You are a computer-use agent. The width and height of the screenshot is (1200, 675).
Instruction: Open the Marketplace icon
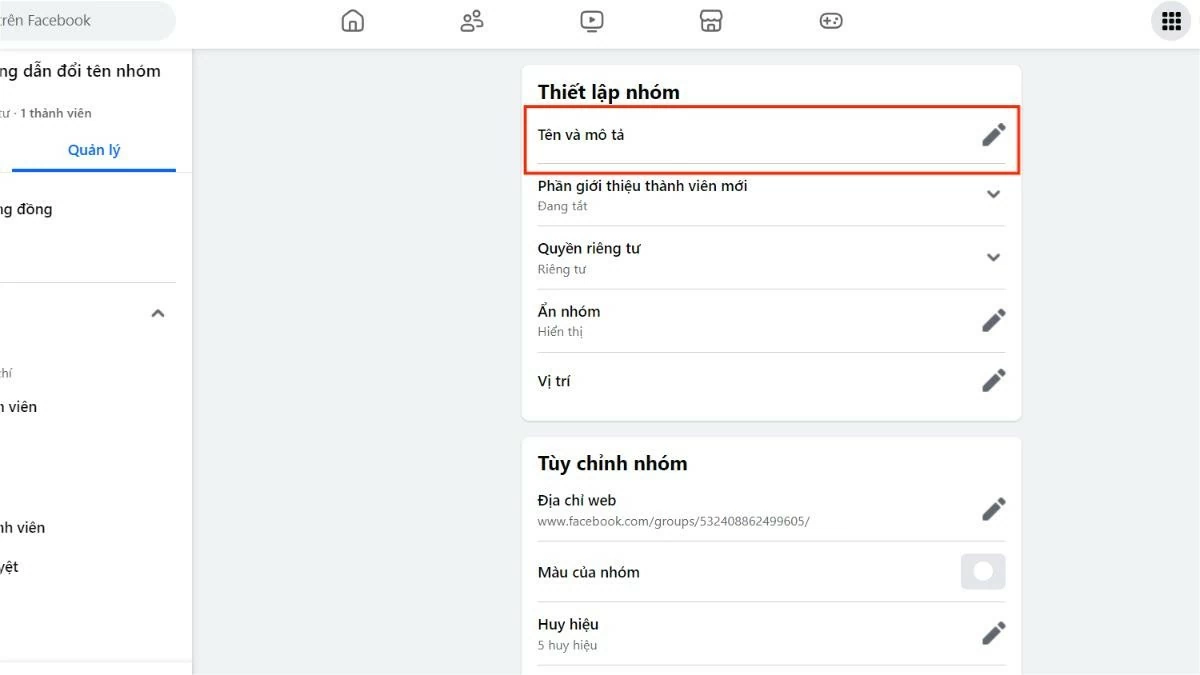click(x=711, y=20)
